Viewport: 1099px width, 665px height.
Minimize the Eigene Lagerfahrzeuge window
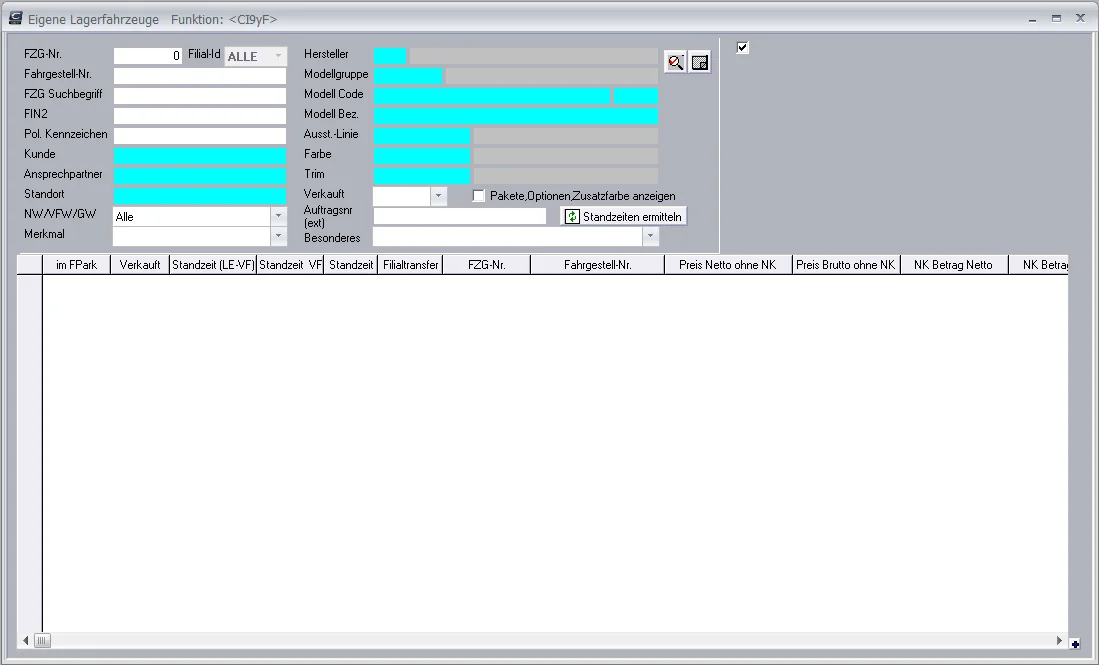(x=1032, y=19)
